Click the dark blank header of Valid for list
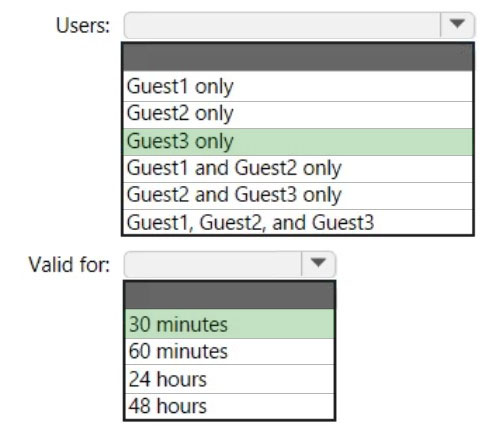This screenshot has width=485, height=429. pos(229,295)
